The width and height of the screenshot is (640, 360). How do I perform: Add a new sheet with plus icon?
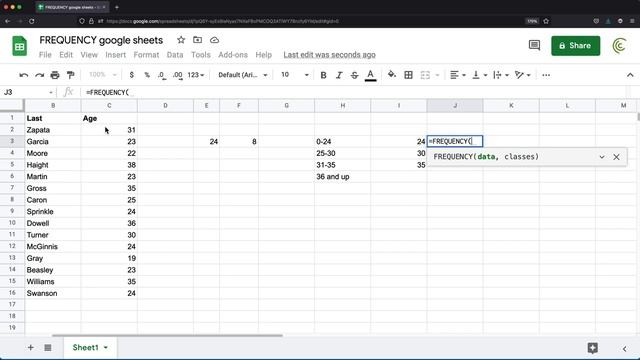point(31,348)
